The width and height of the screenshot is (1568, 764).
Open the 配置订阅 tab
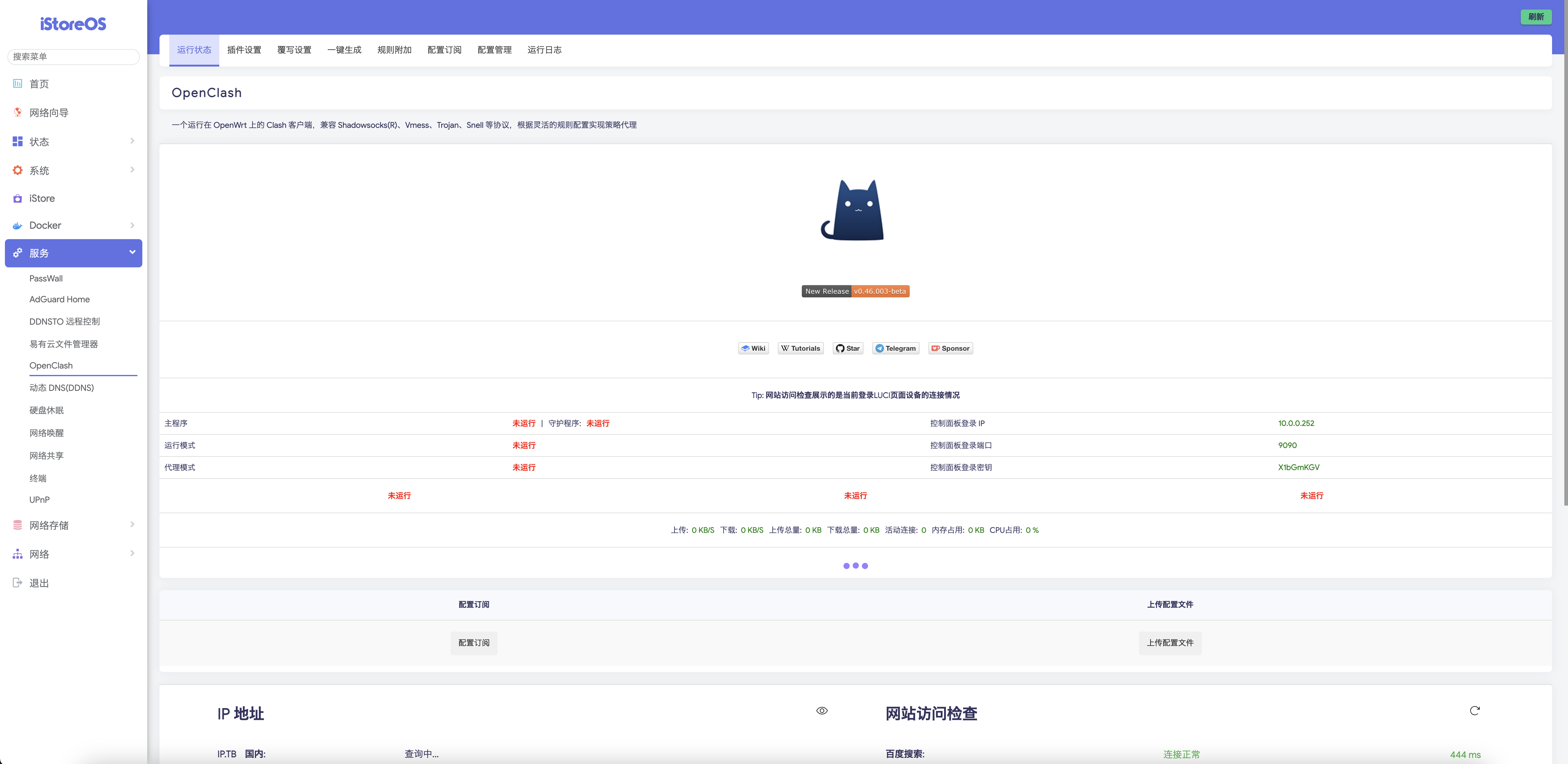pos(444,50)
